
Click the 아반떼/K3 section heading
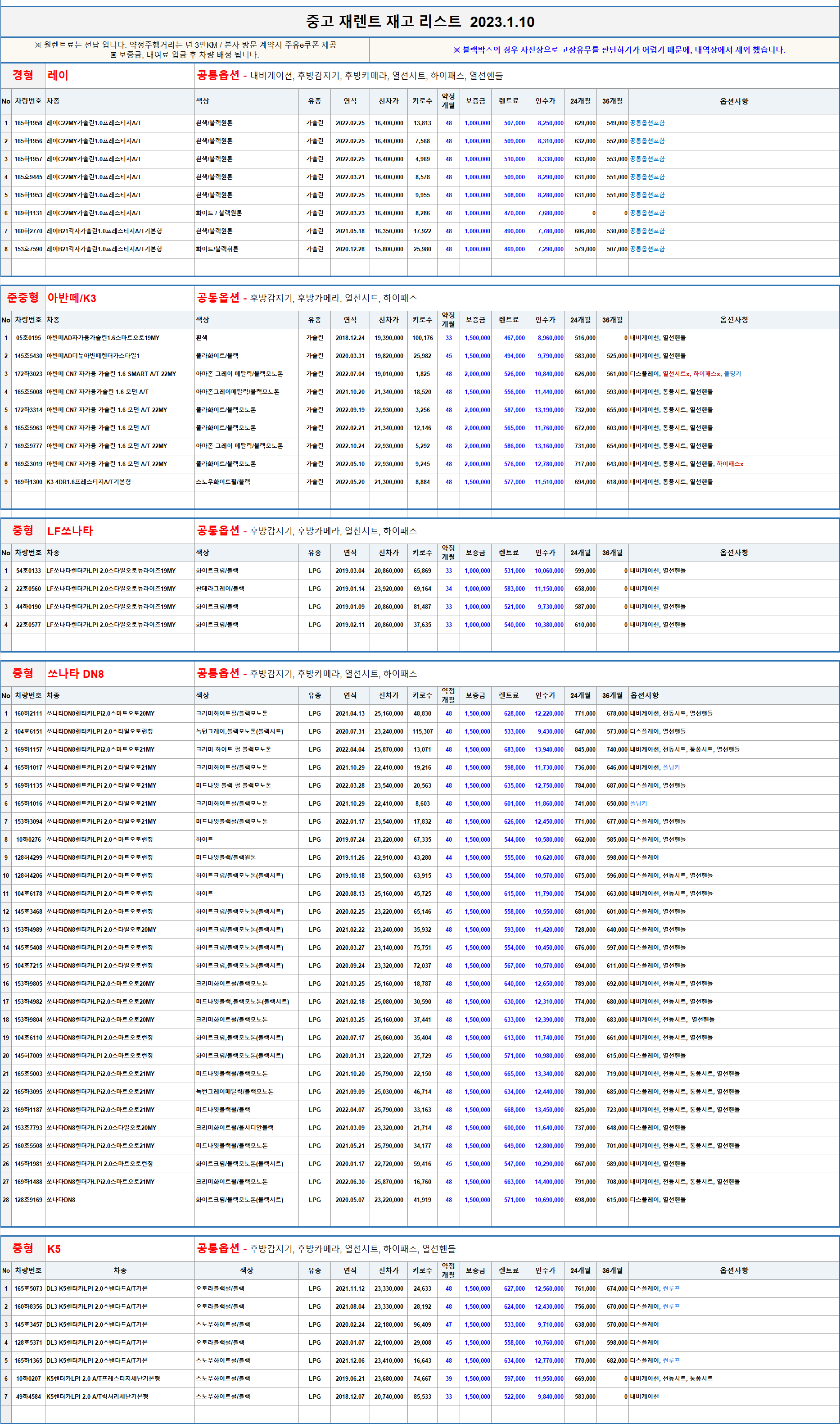(72, 299)
